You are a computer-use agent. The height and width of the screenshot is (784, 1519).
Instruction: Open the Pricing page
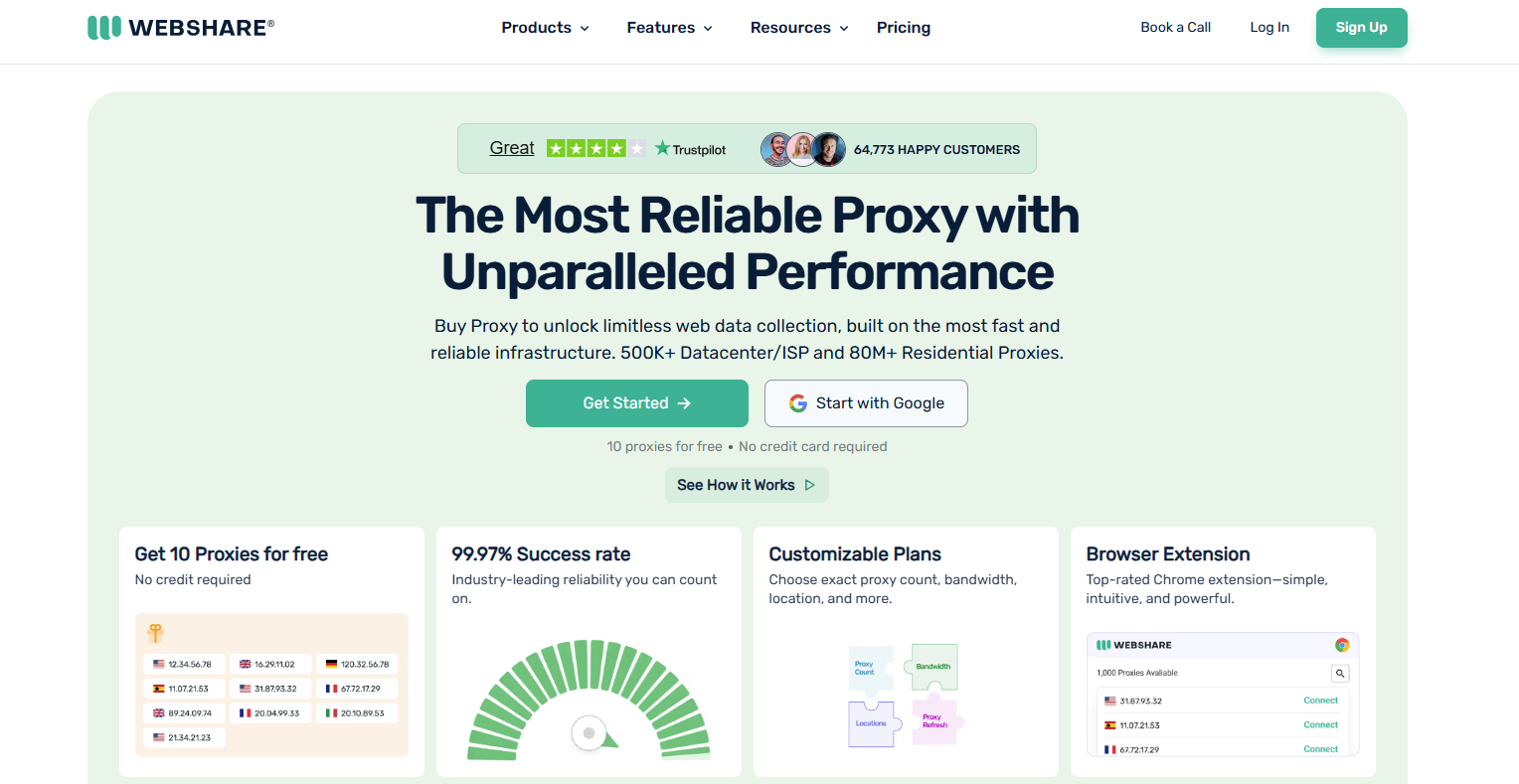click(x=904, y=28)
